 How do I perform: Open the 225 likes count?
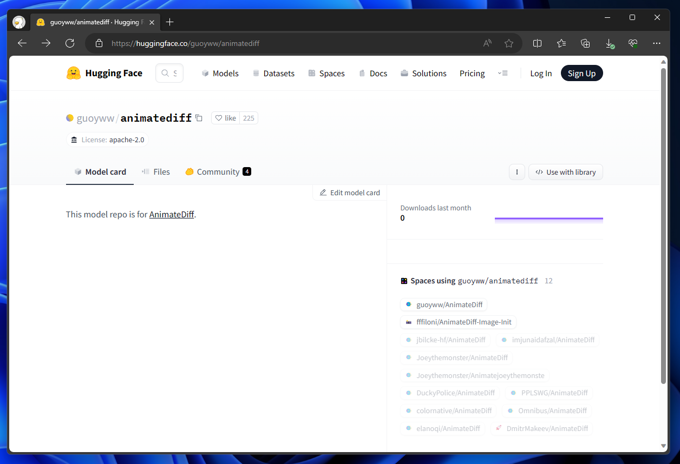[248, 118]
